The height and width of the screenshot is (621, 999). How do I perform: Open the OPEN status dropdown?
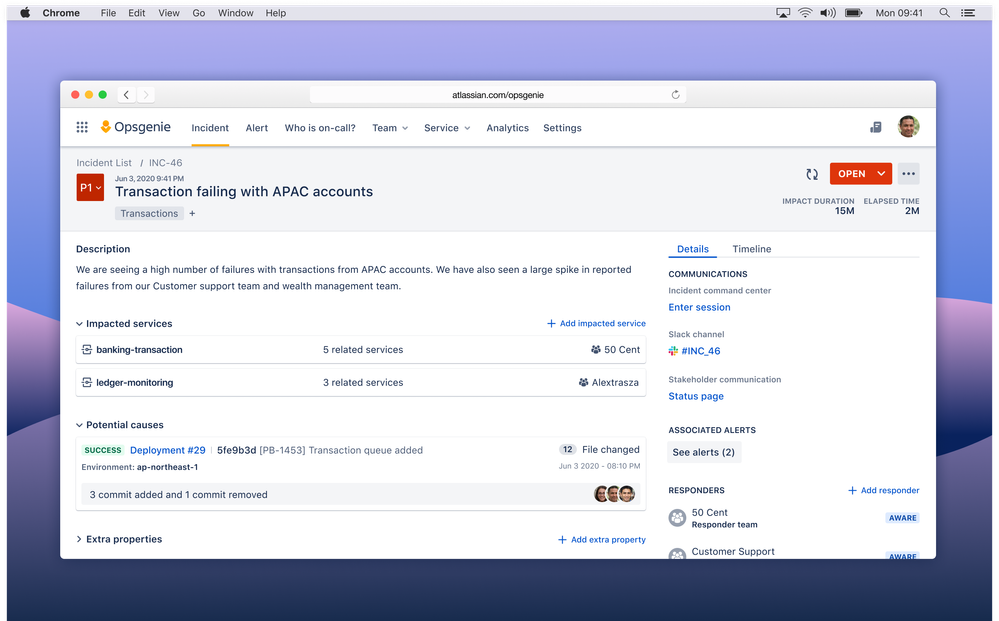[861, 173]
